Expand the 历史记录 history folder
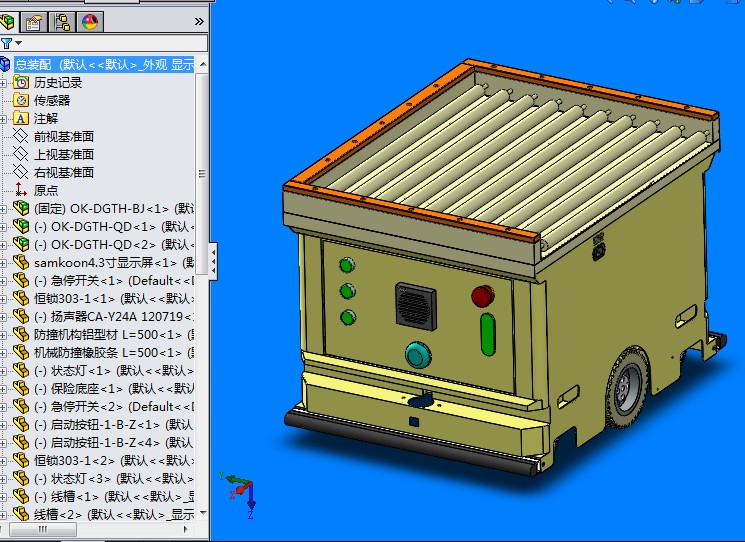Image resolution: width=745 pixels, height=542 pixels. (x=3, y=83)
